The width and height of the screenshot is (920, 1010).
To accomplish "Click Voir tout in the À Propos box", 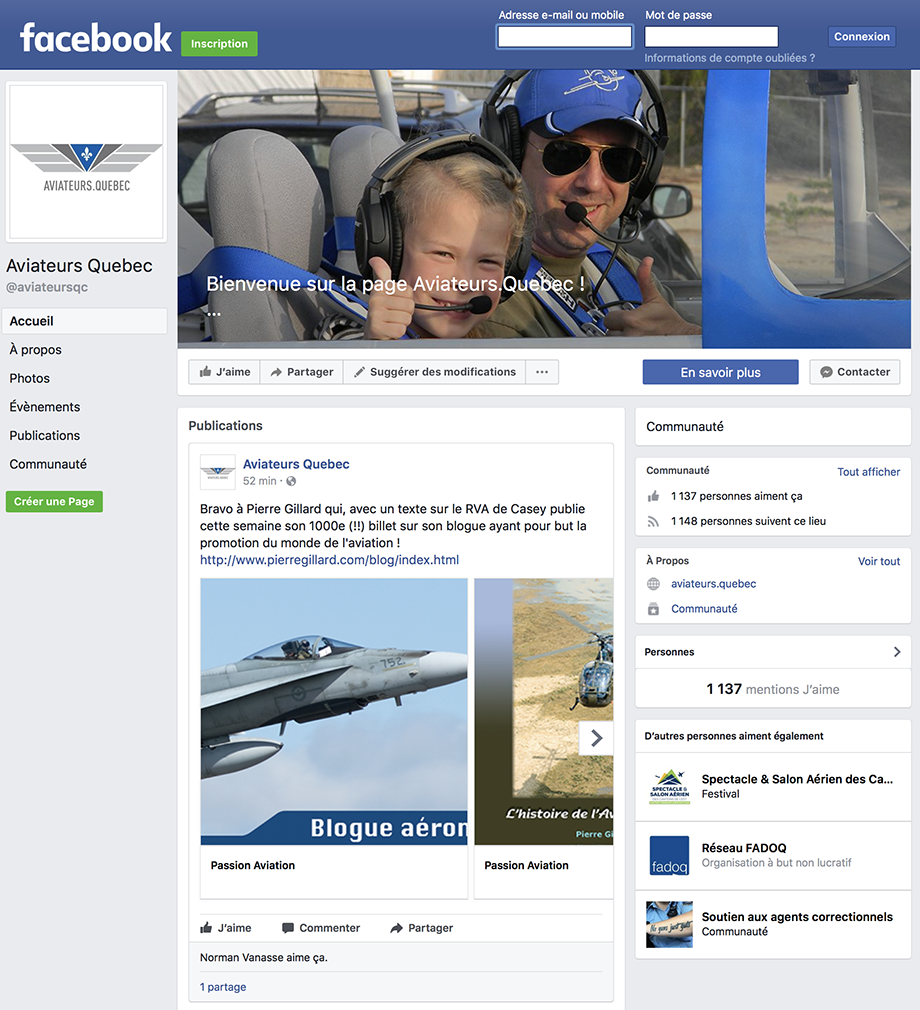I will [x=879, y=561].
